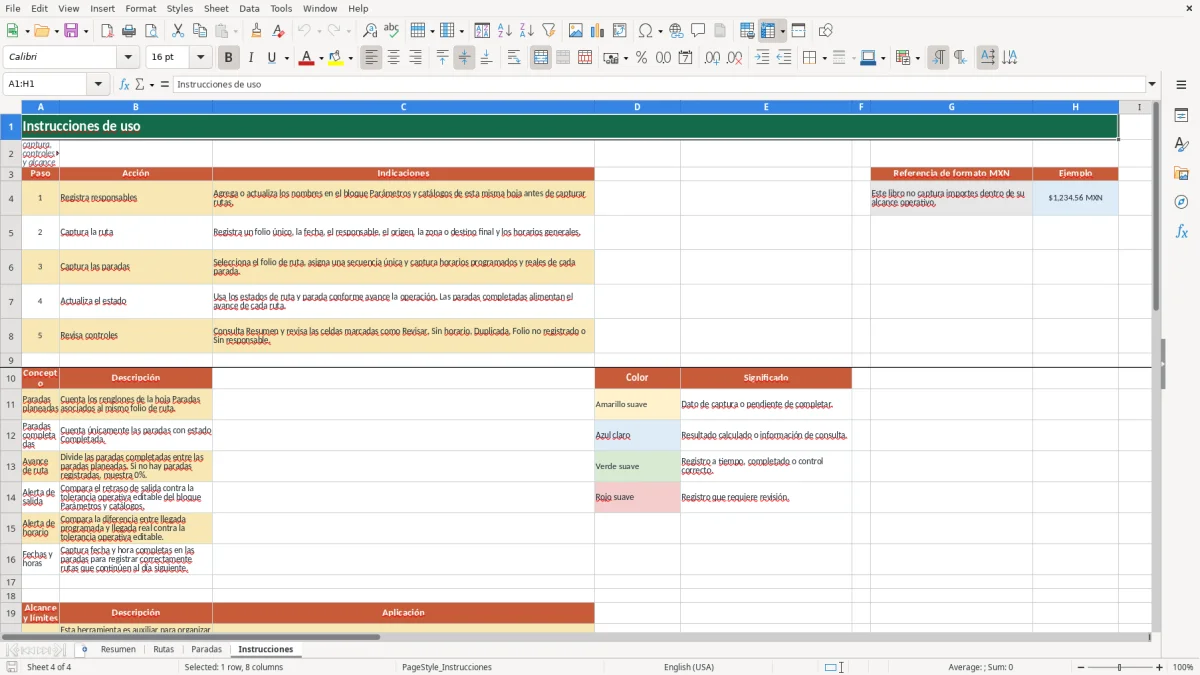Open sidebar Navigator compass icon
Screen dimensions: 1200x675
click(1181, 202)
